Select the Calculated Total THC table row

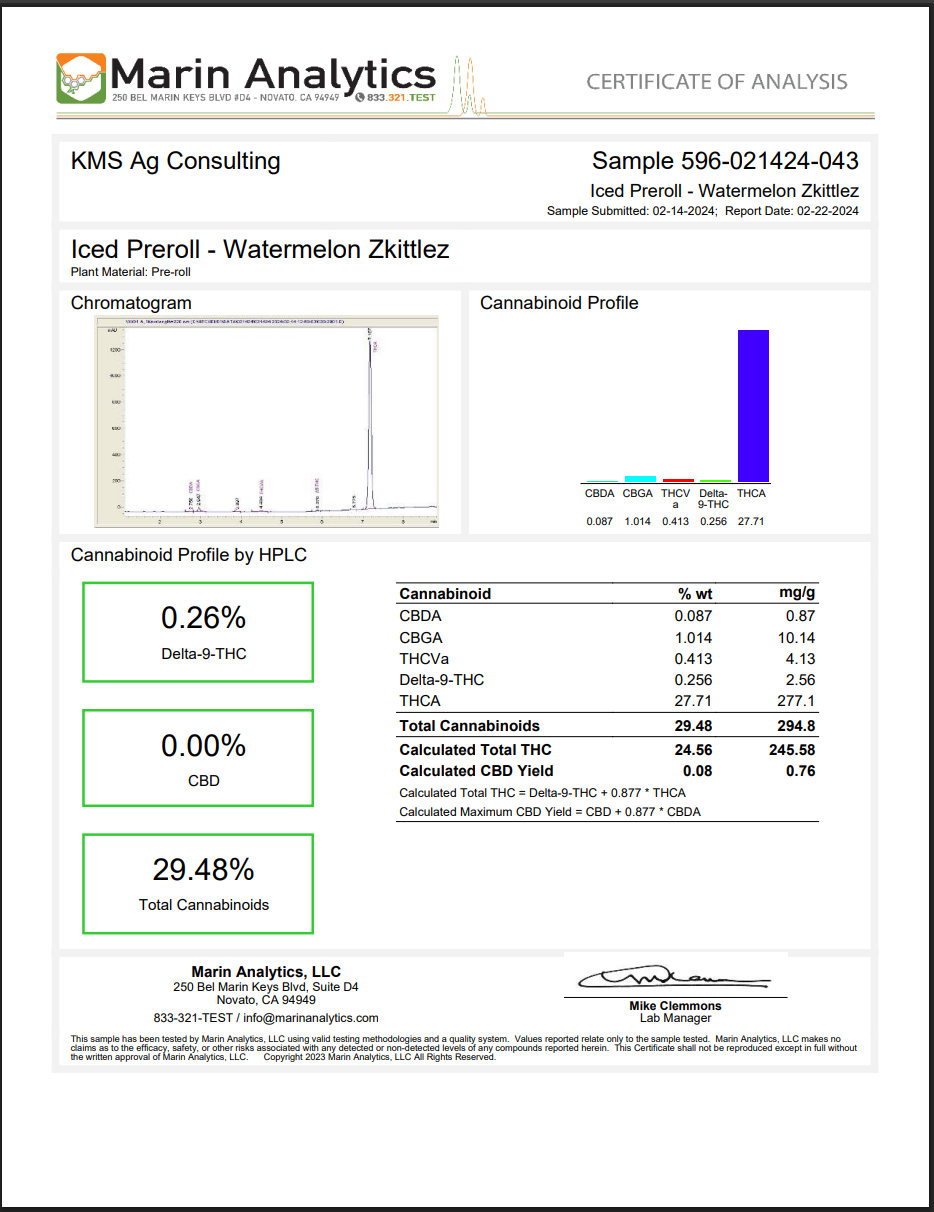(607, 750)
